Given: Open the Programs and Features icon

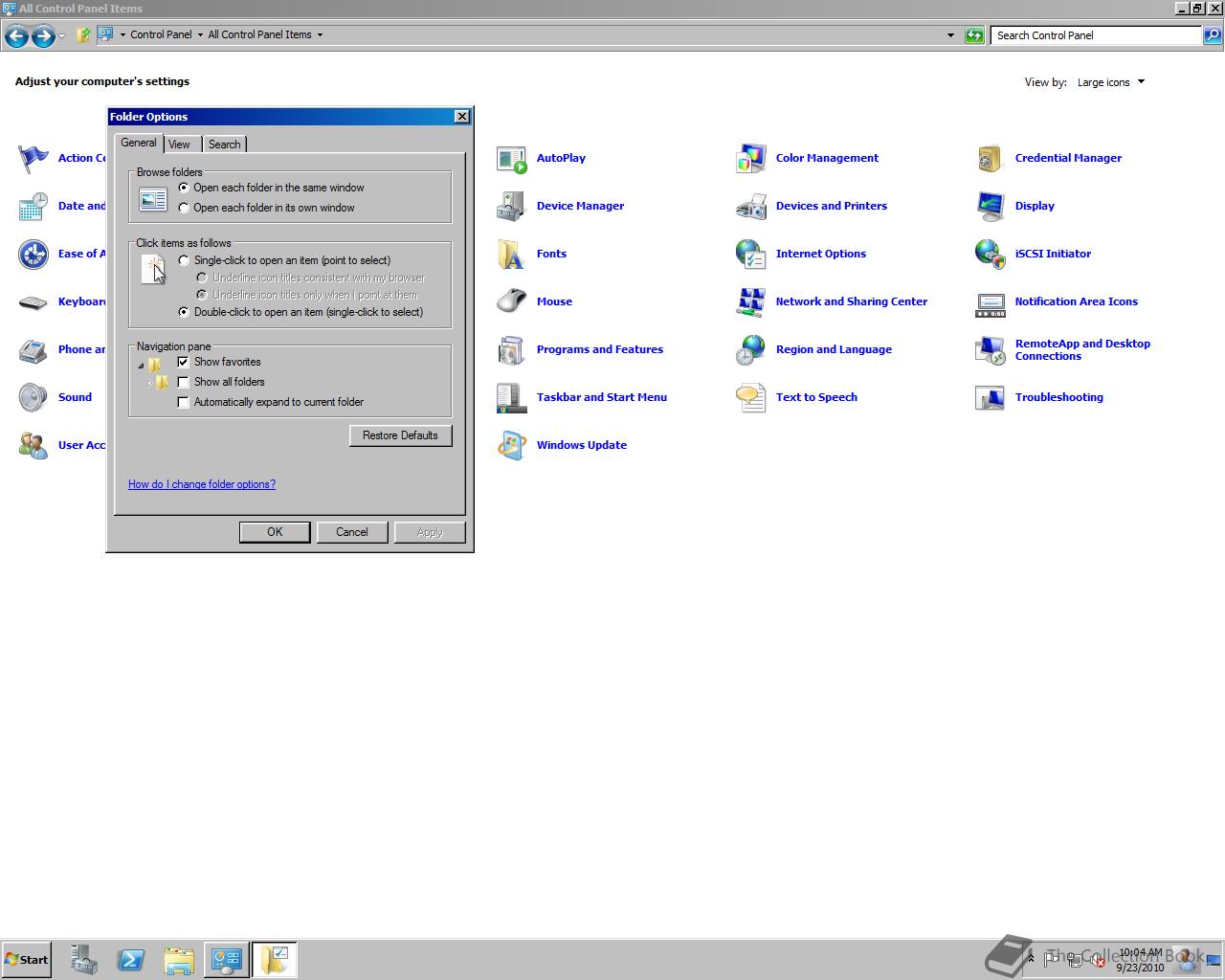Looking at the screenshot, I should point(512,350).
